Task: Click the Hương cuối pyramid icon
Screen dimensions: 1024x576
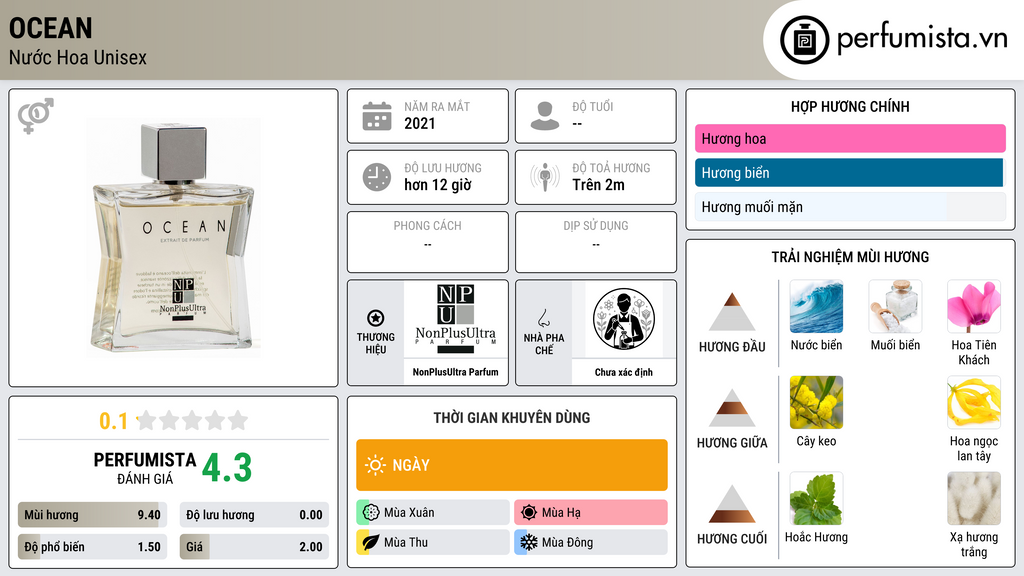Action: tap(732, 504)
